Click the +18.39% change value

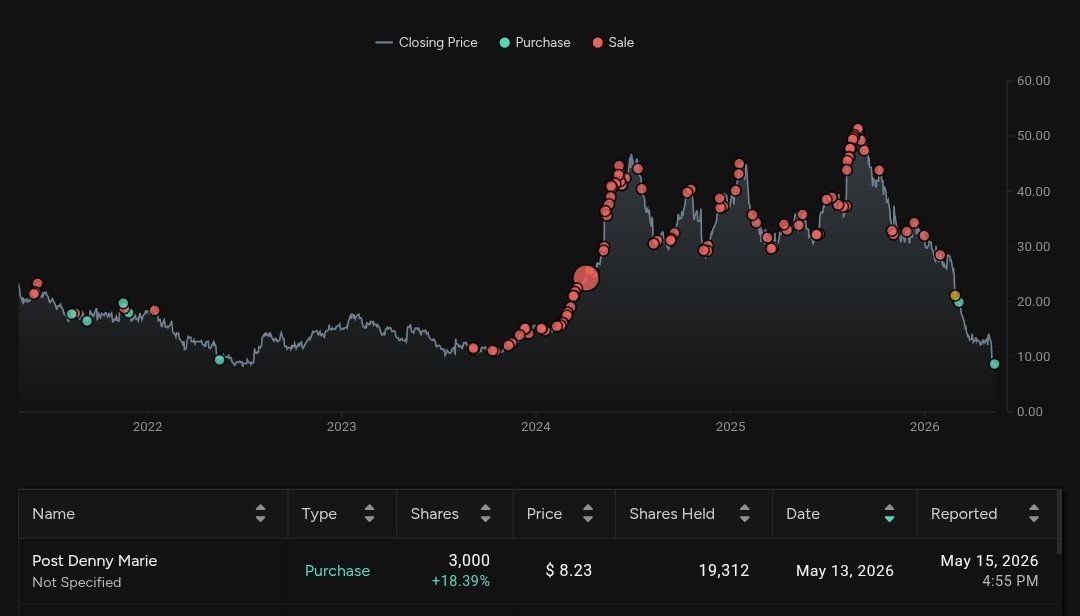(x=461, y=581)
